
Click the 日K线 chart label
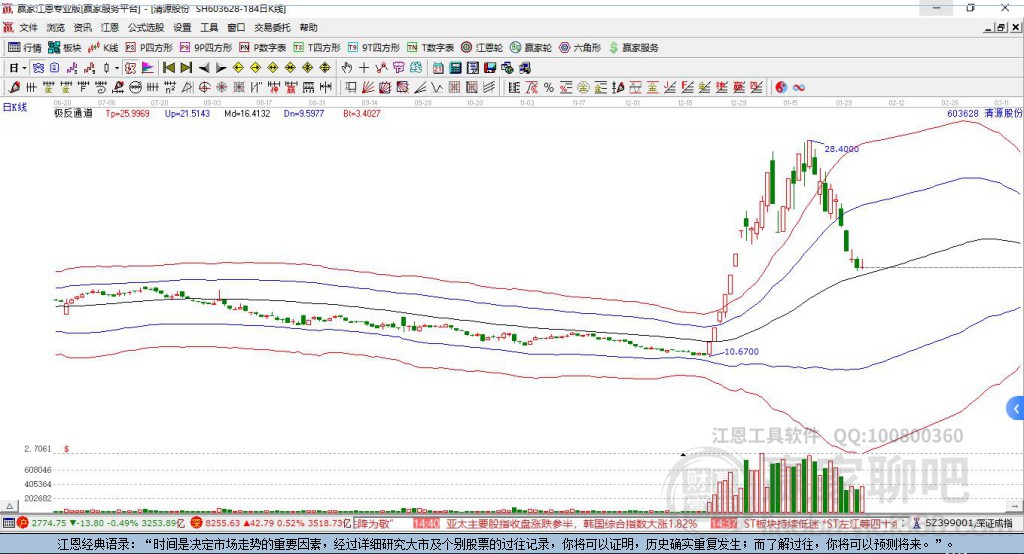point(15,108)
